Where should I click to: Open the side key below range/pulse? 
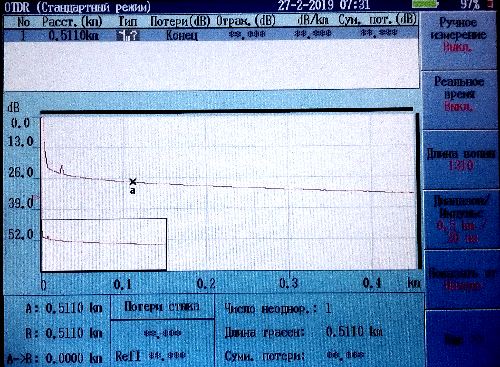tap(461, 279)
